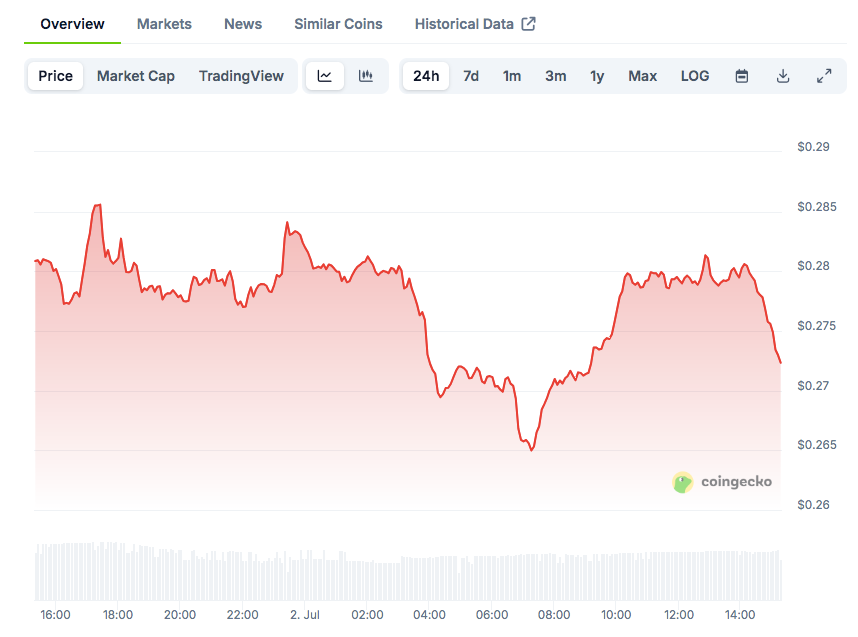The image size is (858, 637).
Task: Click the 08:00 time axis label
Action: click(x=554, y=615)
